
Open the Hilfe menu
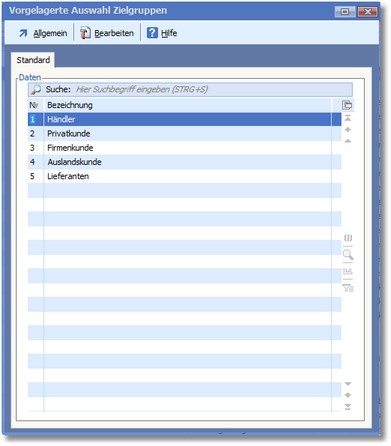point(162,33)
